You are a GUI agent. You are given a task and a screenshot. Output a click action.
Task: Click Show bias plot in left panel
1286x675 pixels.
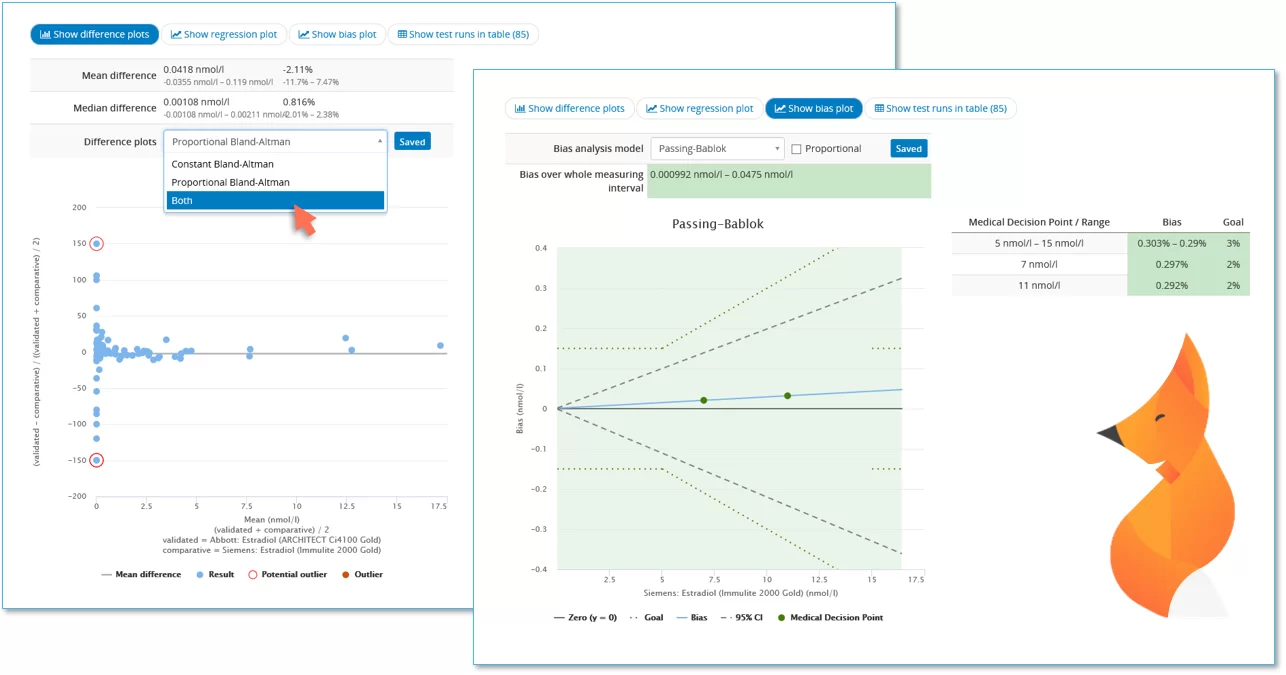click(x=337, y=34)
